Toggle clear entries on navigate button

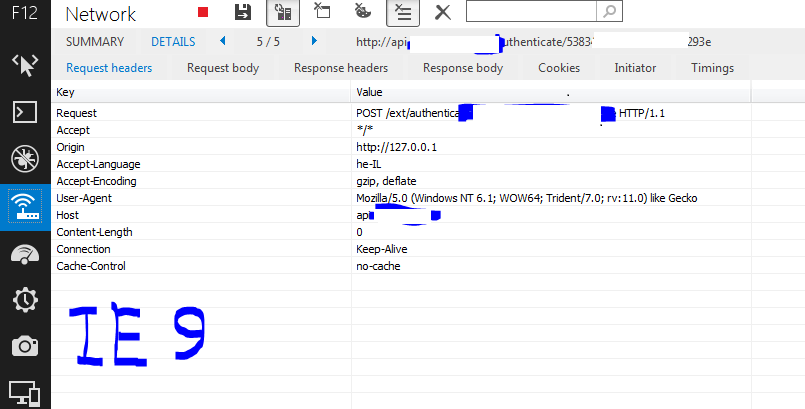point(403,12)
